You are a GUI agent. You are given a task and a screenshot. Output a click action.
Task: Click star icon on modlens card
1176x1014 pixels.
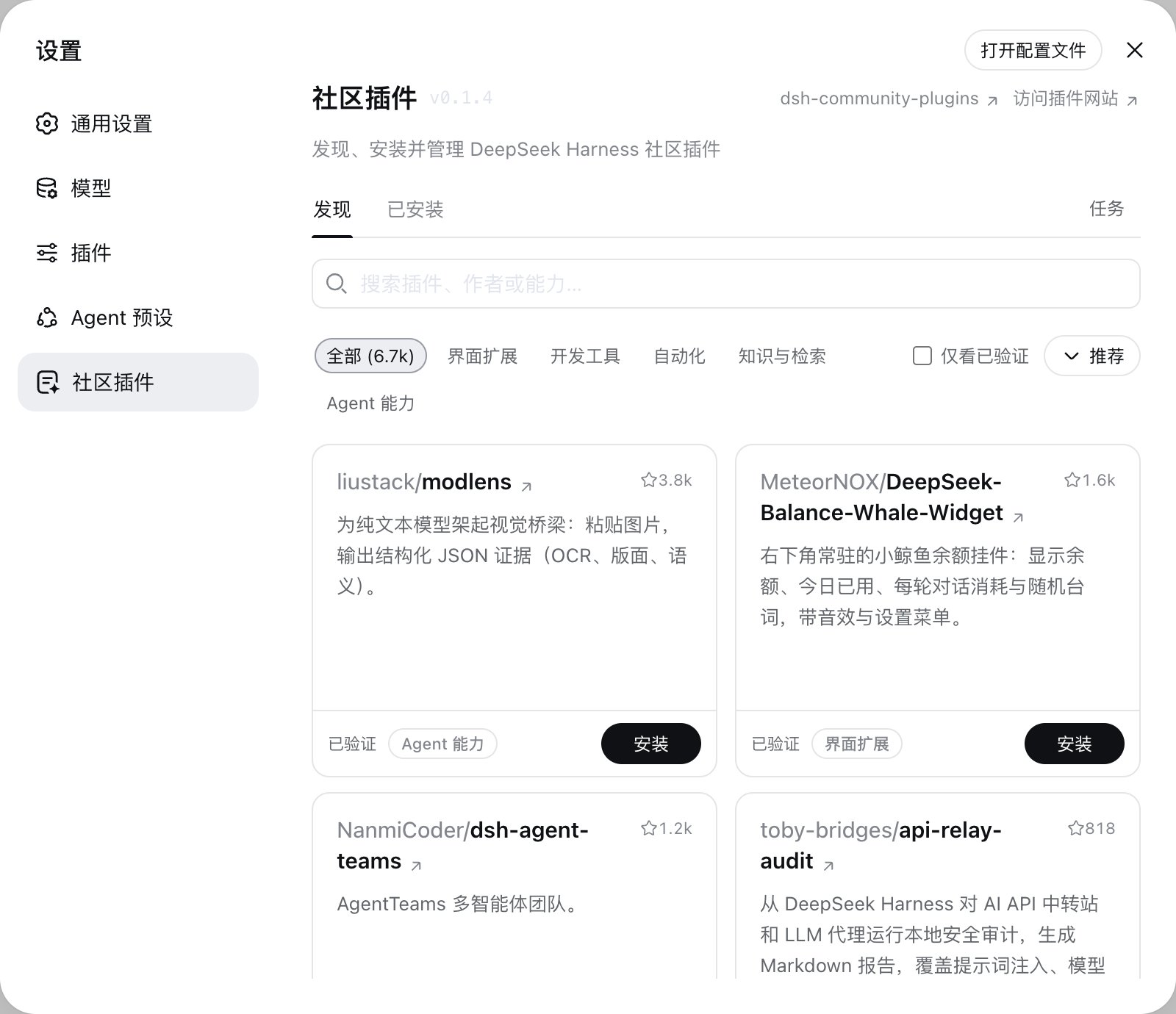648,480
